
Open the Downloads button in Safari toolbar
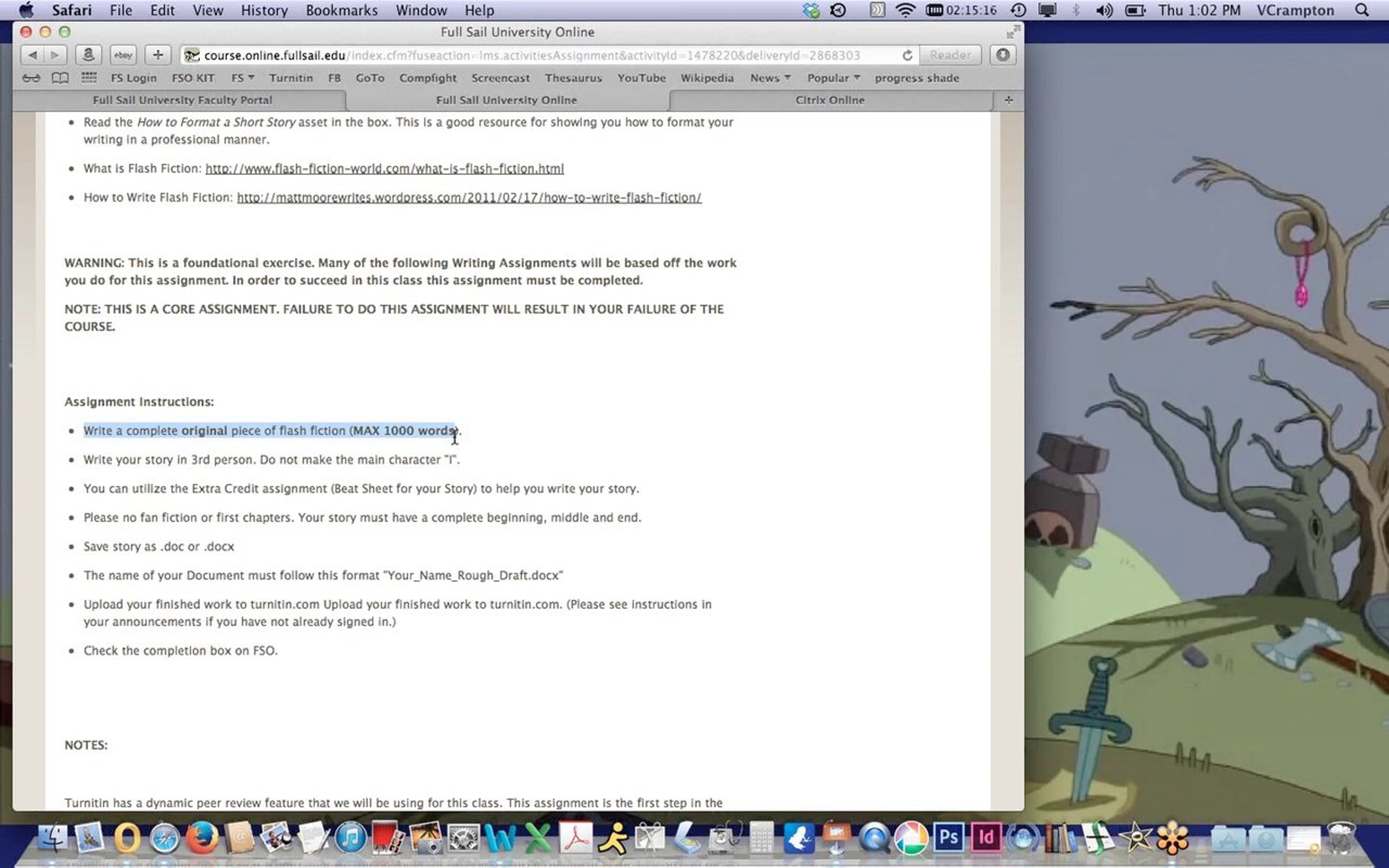point(1002,55)
